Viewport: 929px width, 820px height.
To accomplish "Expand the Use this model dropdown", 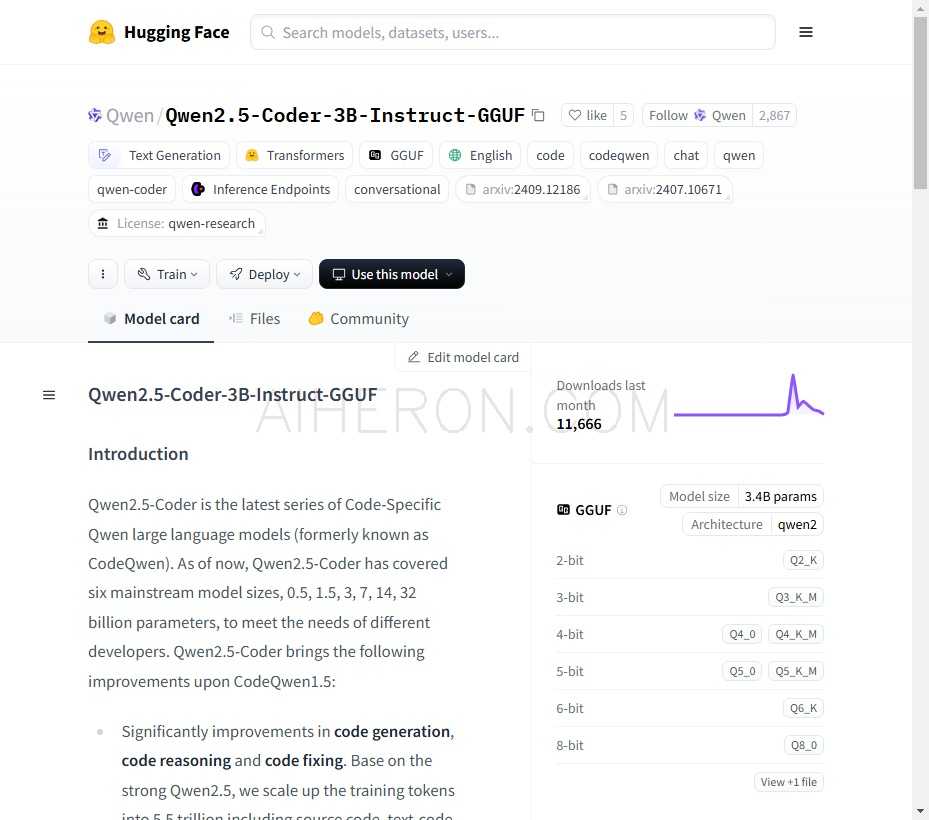I will 391,273.
